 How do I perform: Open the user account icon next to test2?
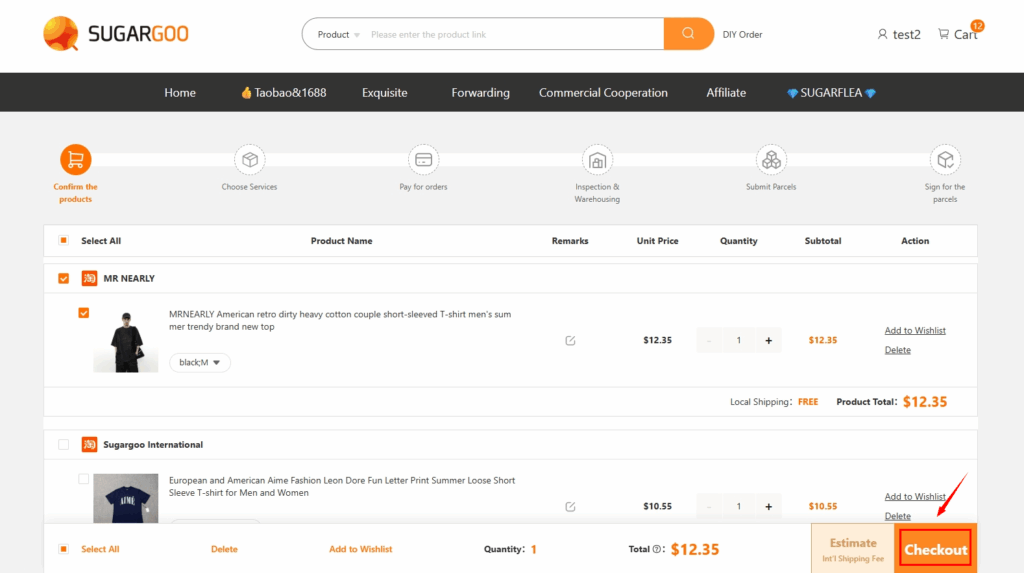[882, 34]
